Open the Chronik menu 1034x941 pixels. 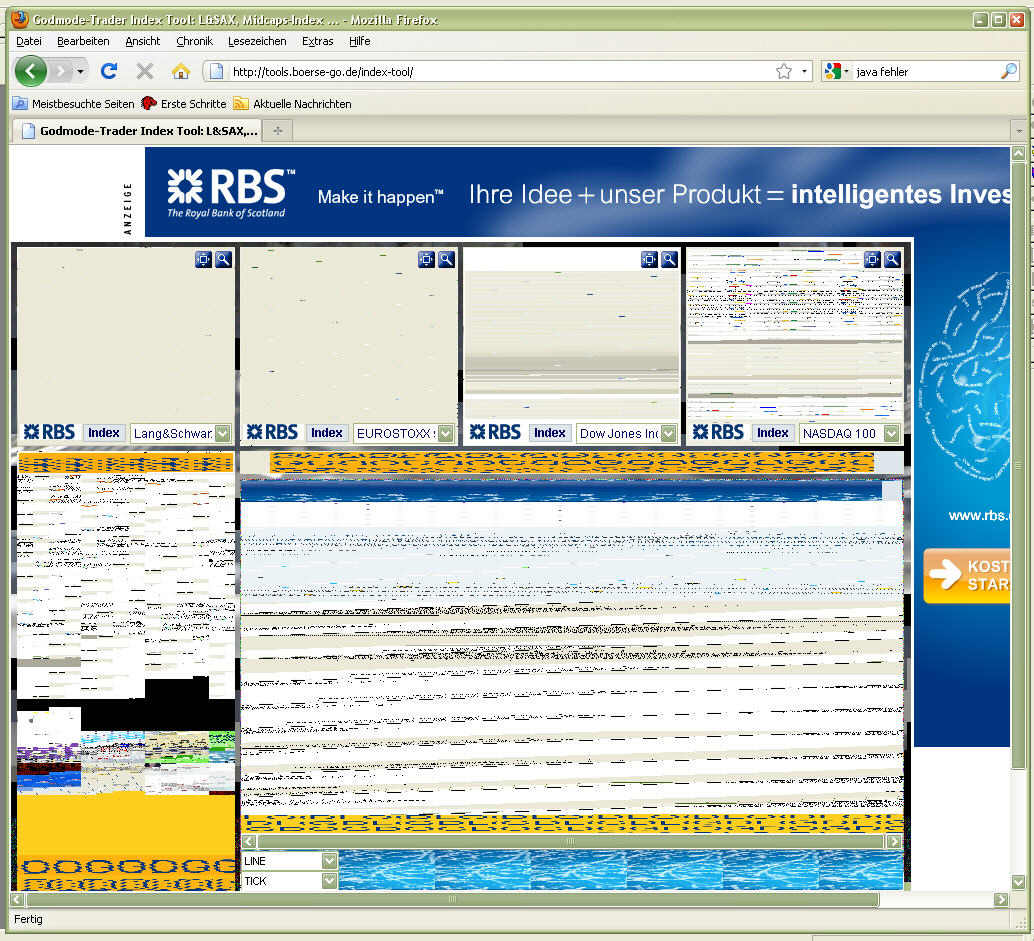click(194, 41)
